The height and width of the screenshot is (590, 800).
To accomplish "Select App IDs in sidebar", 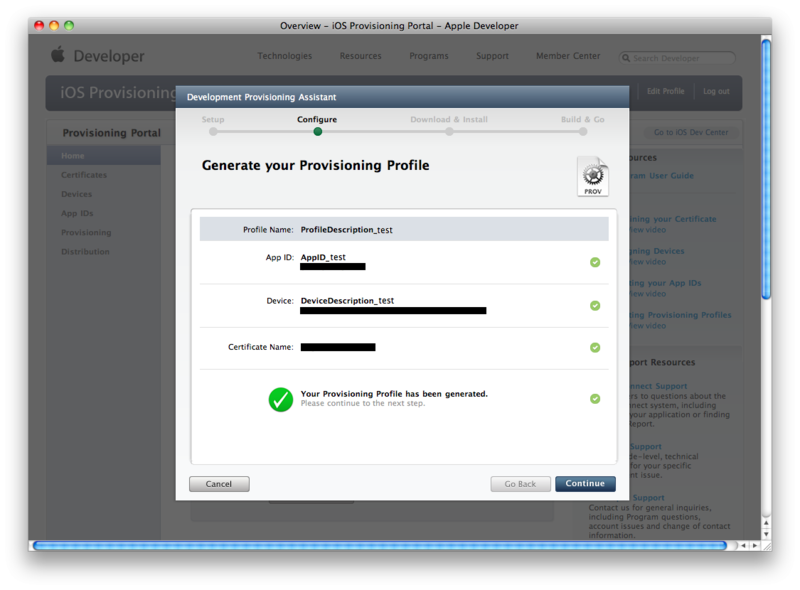I will tap(77, 213).
